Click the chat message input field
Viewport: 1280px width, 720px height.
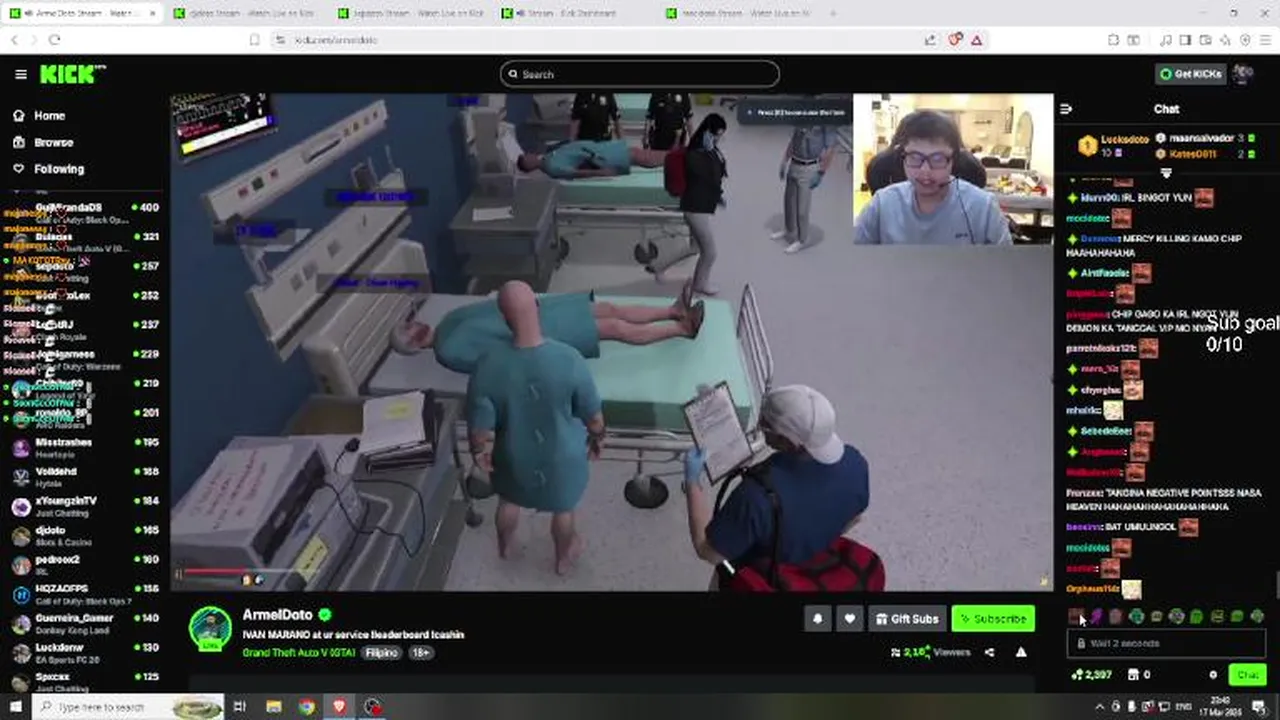coord(1166,644)
